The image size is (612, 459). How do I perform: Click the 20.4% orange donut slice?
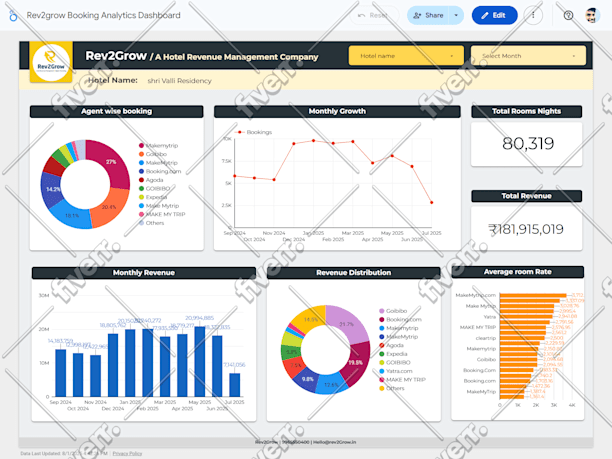(x=111, y=207)
